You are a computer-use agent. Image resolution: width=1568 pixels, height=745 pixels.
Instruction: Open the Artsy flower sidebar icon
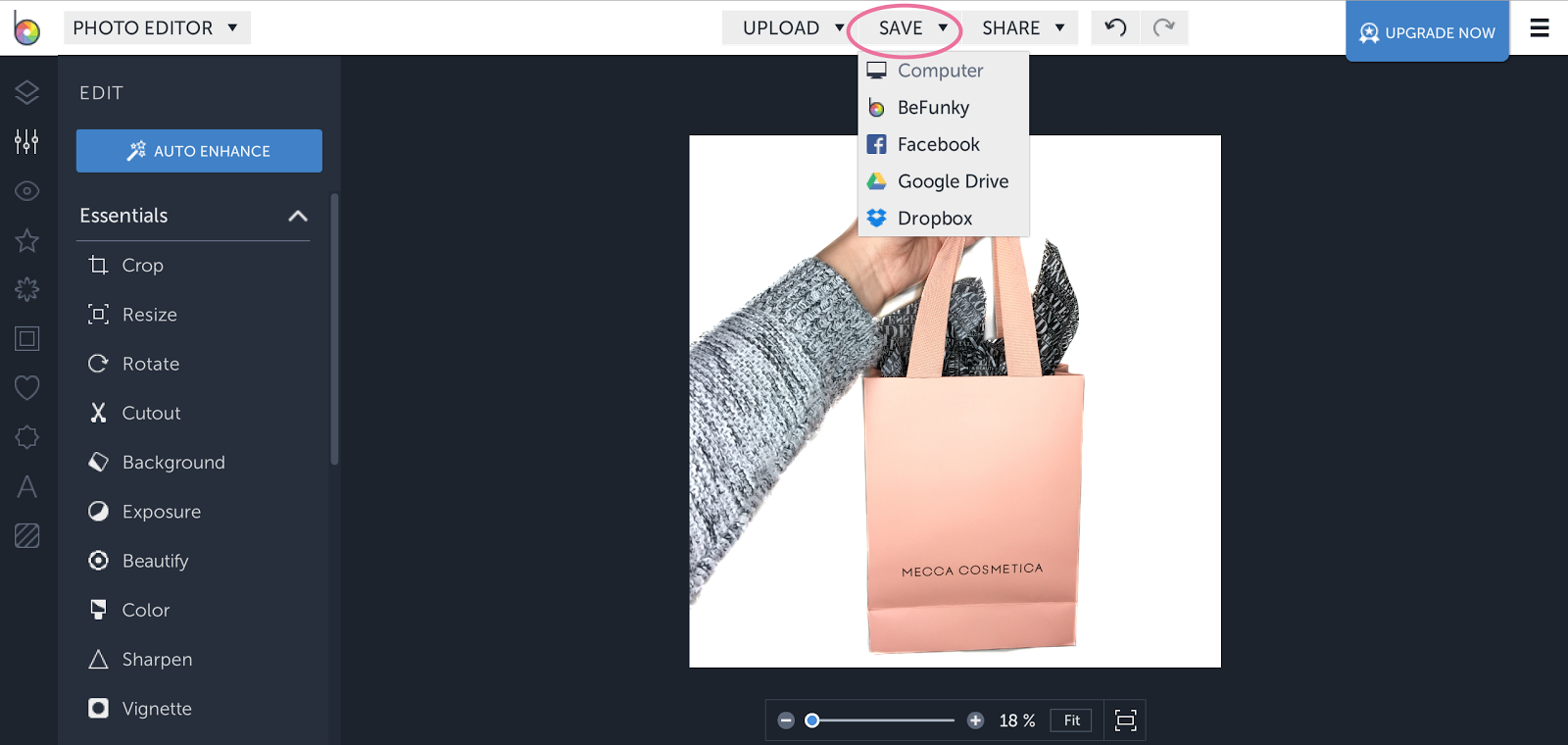tap(26, 289)
